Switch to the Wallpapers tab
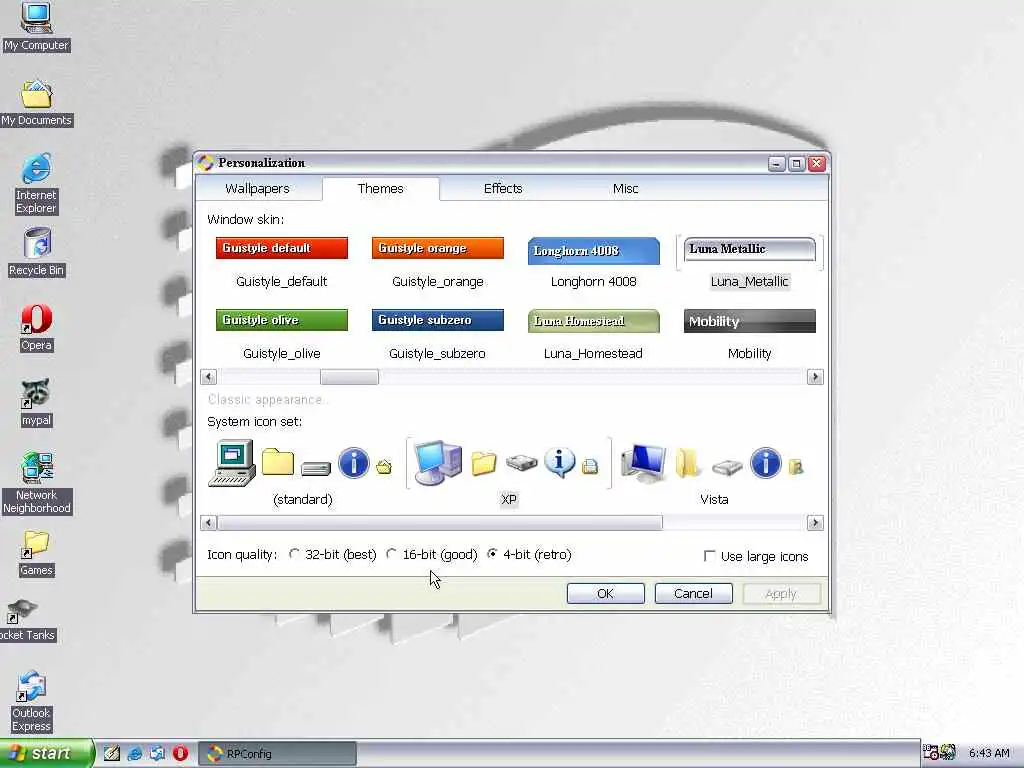This screenshot has width=1024, height=768. 257,189
